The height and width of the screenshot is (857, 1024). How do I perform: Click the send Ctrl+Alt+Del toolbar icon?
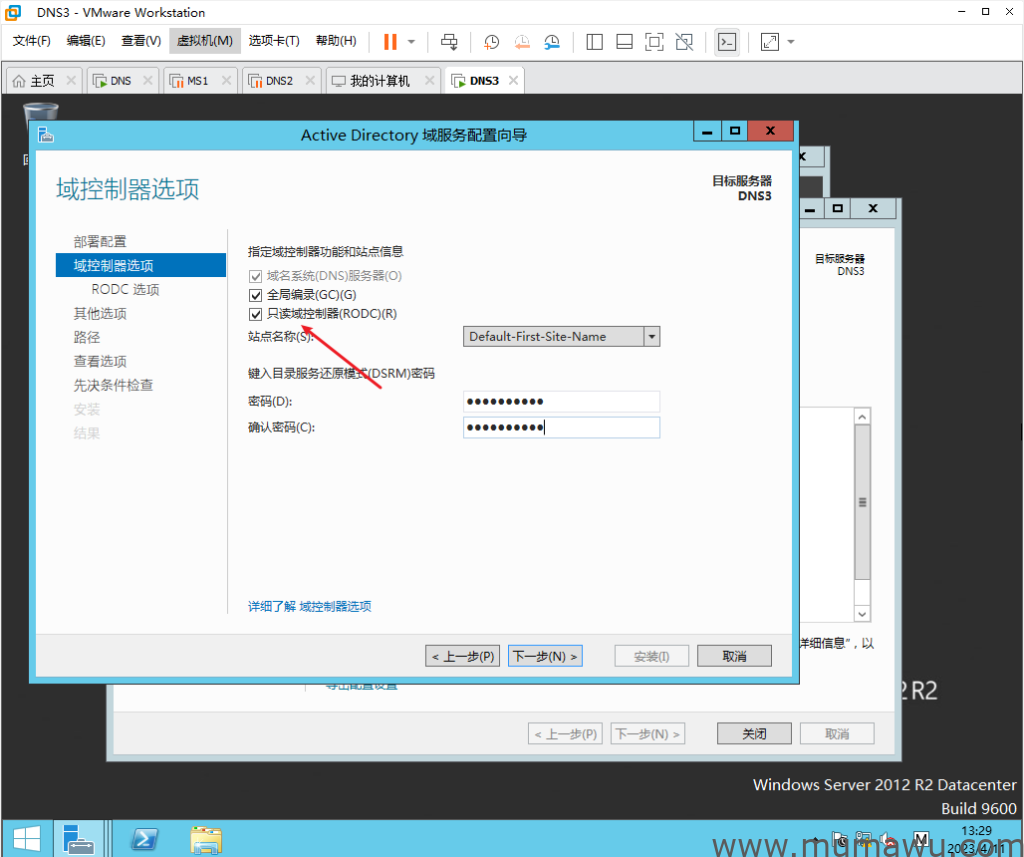[x=449, y=41]
